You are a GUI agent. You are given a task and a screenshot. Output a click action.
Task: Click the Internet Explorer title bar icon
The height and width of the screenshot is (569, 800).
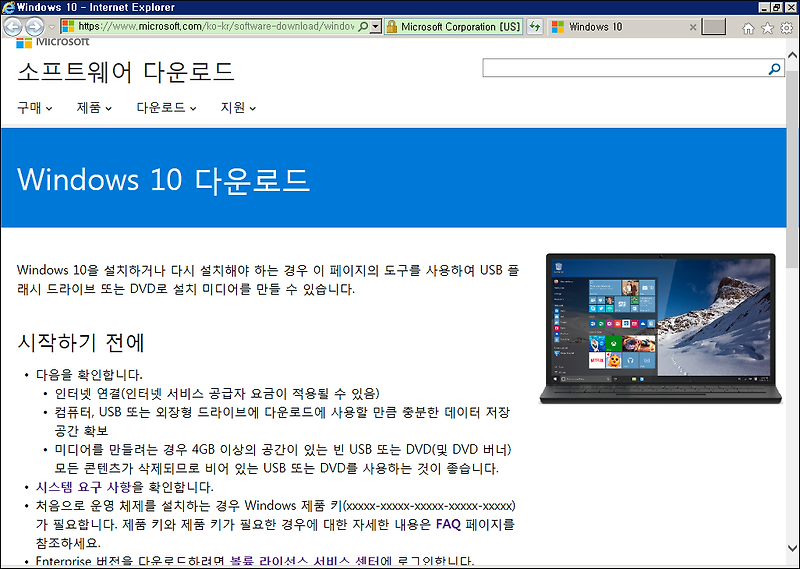[x=8, y=7]
